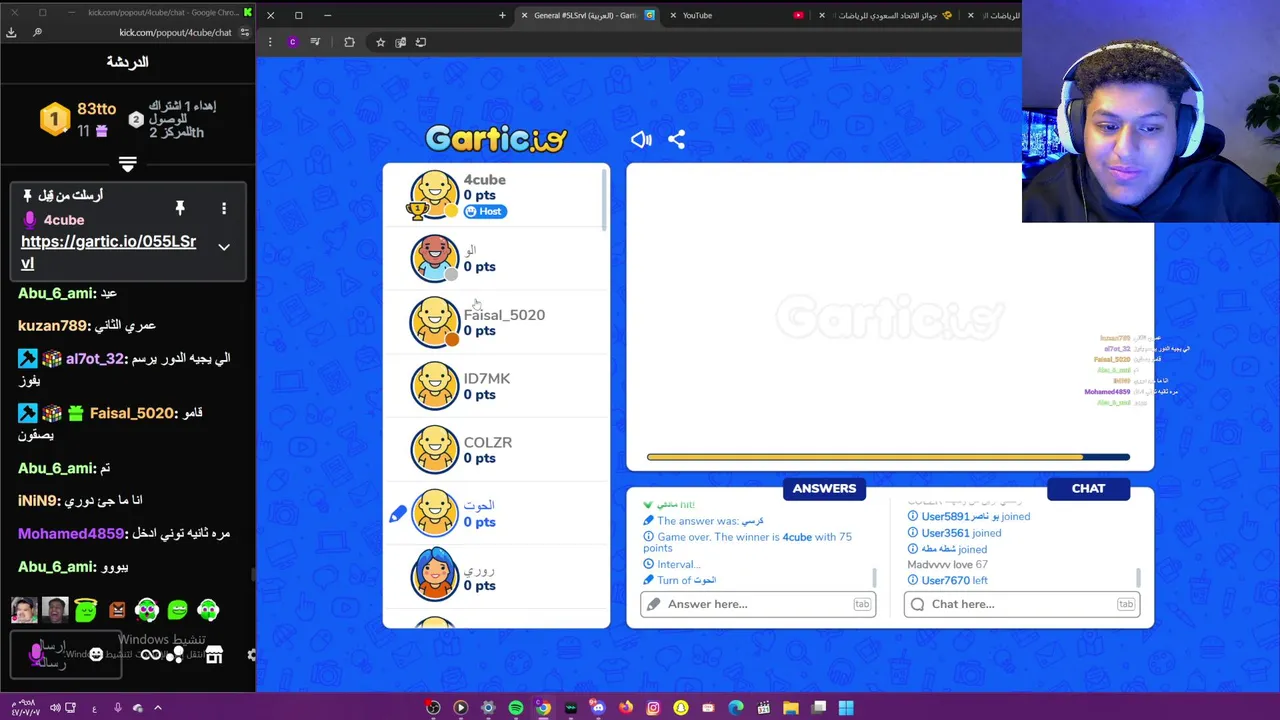Open Discord from the taskbar
The height and width of the screenshot is (720, 1280).
click(598, 708)
